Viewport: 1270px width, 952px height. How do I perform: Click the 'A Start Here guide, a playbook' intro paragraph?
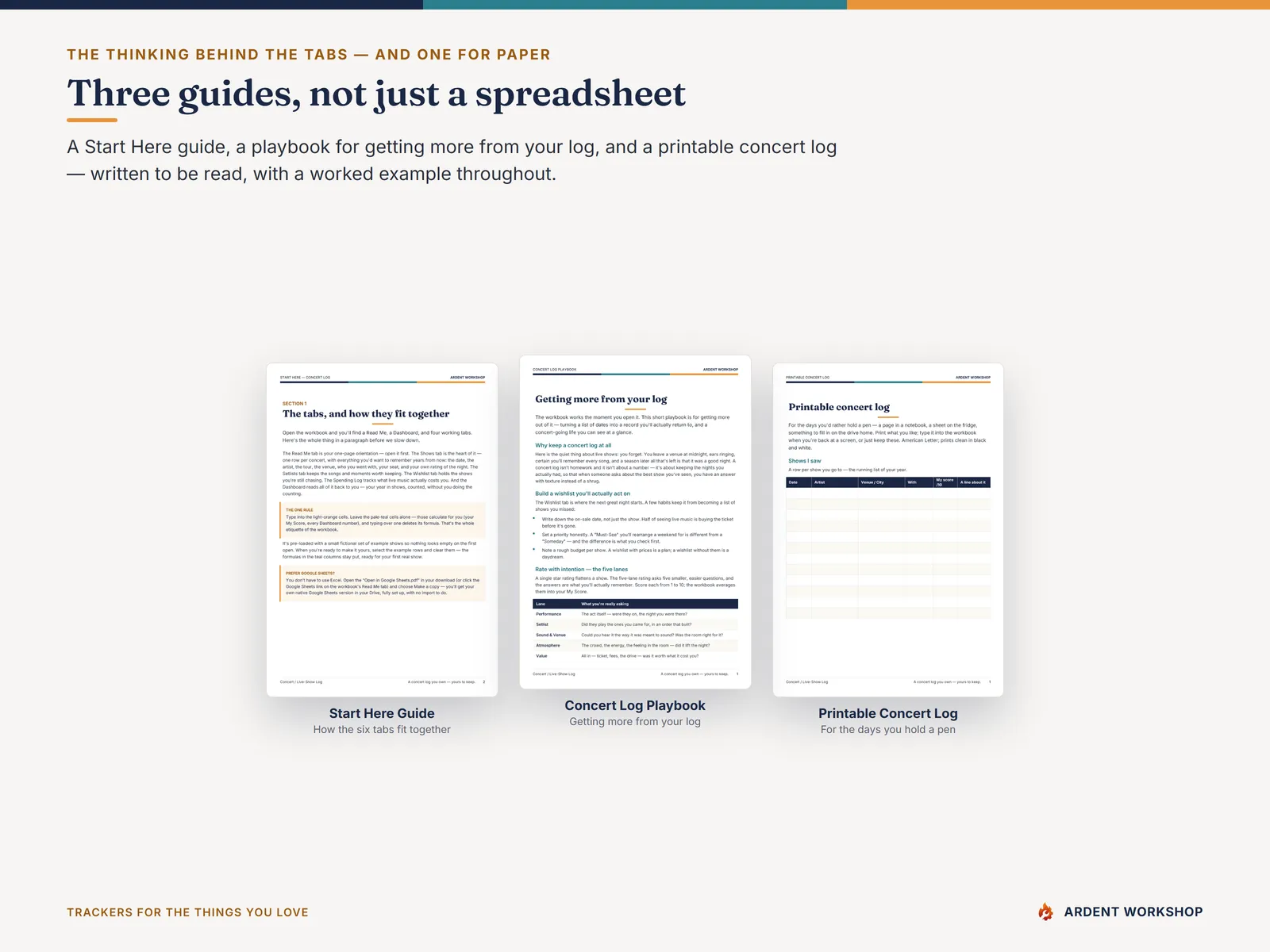point(452,160)
